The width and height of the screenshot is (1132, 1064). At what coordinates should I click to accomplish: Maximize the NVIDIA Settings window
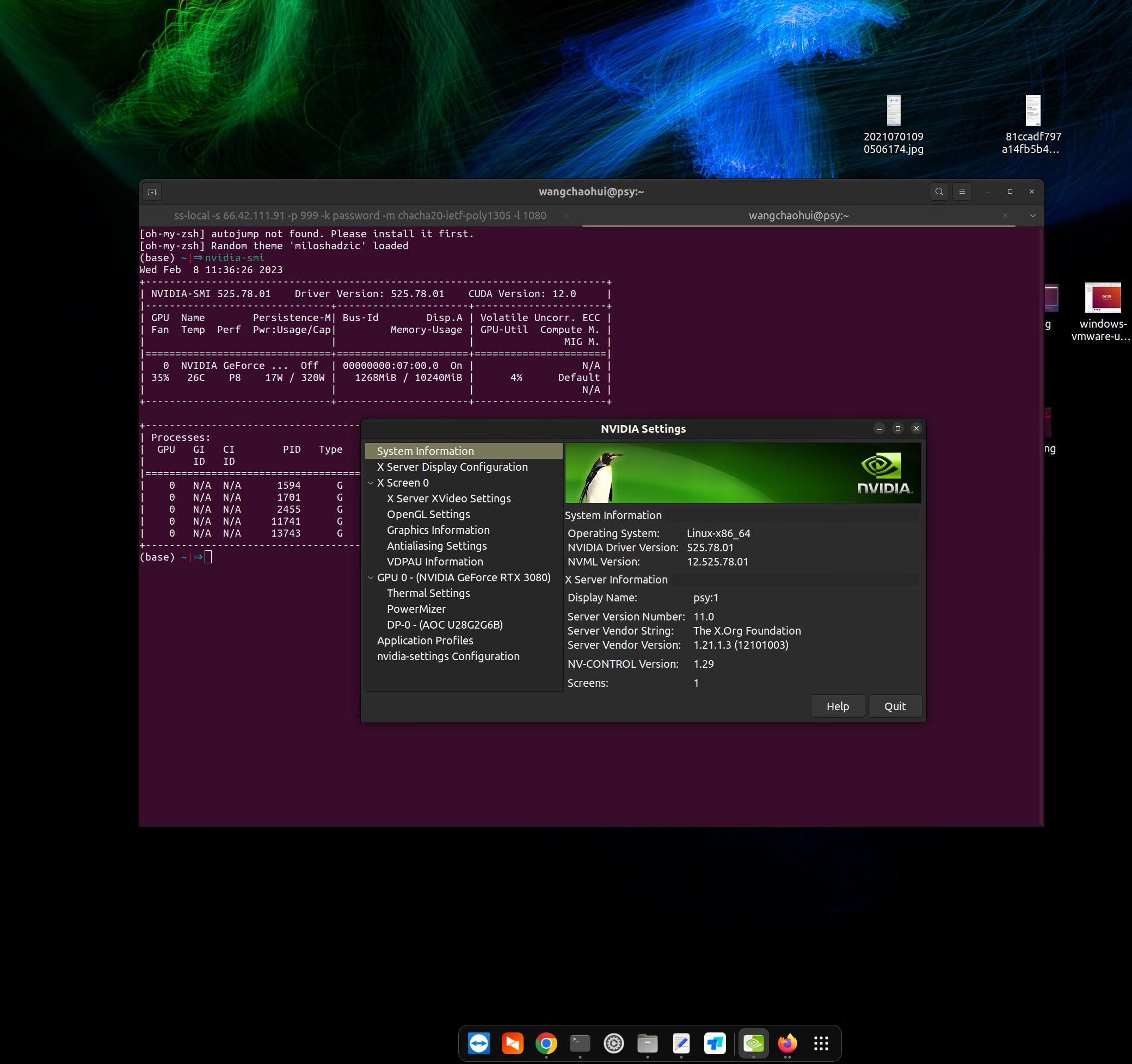[x=897, y=428]
